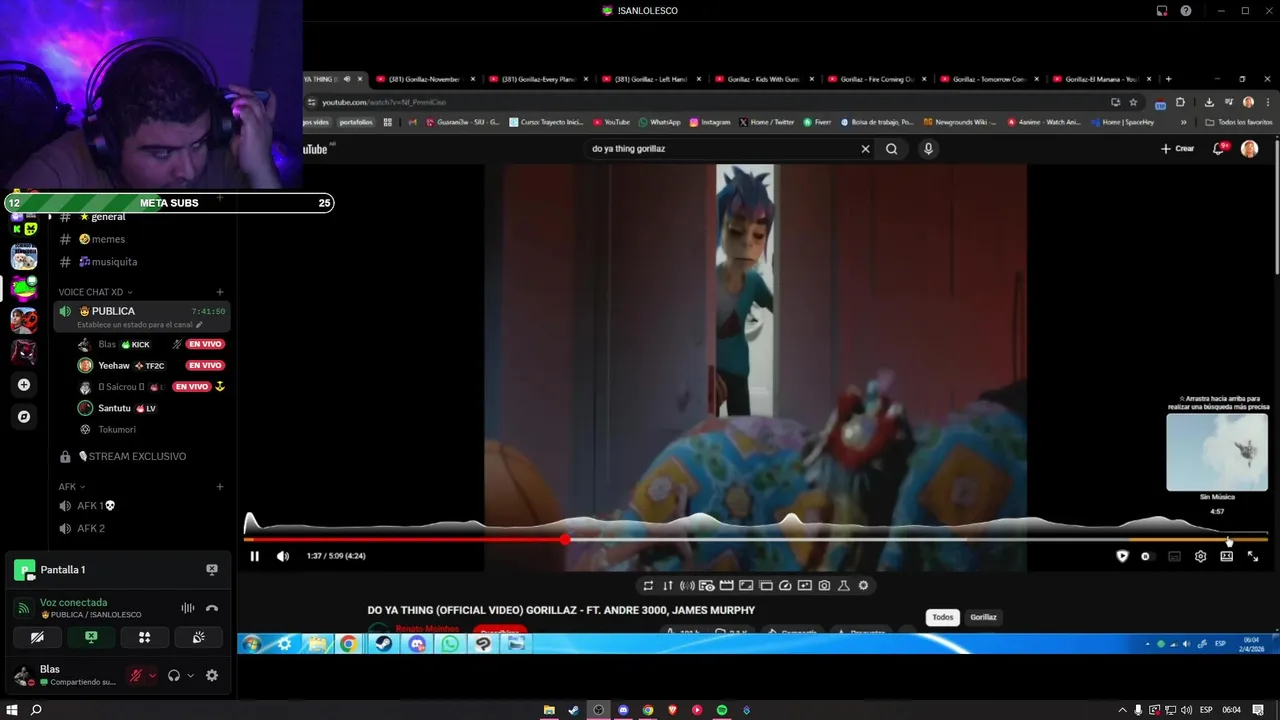
Task: Open Discord user settings gear
Action: (212, 676)
